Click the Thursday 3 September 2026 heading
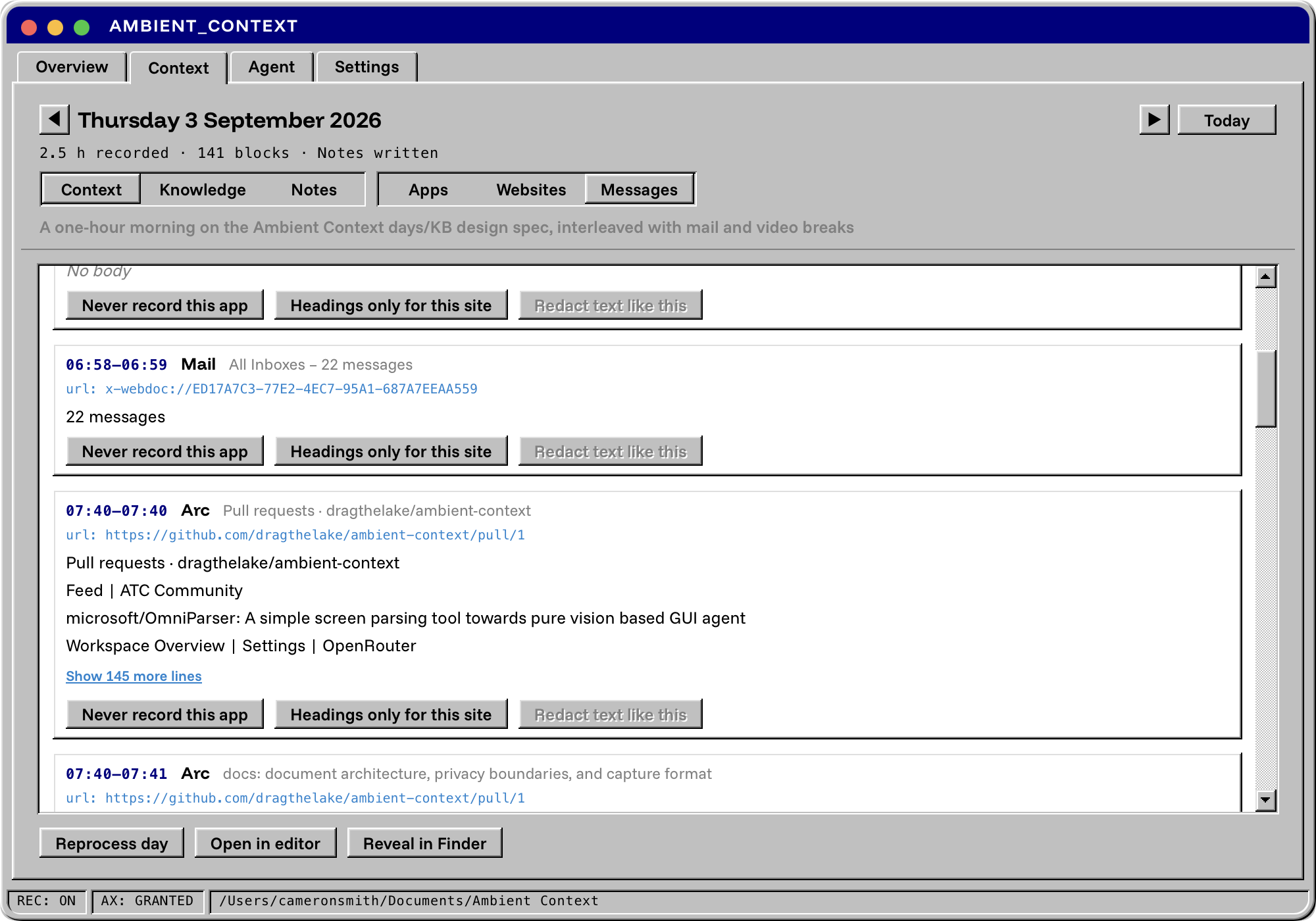1316x921 pixels. click(230, 120)
